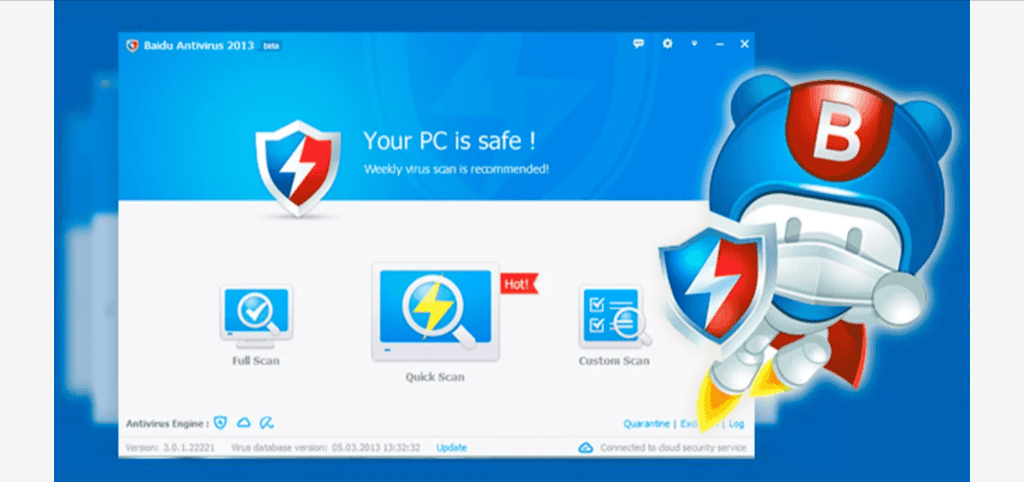
Task: Toggle the third antivirus engine icon
Action: pos(266,423)
